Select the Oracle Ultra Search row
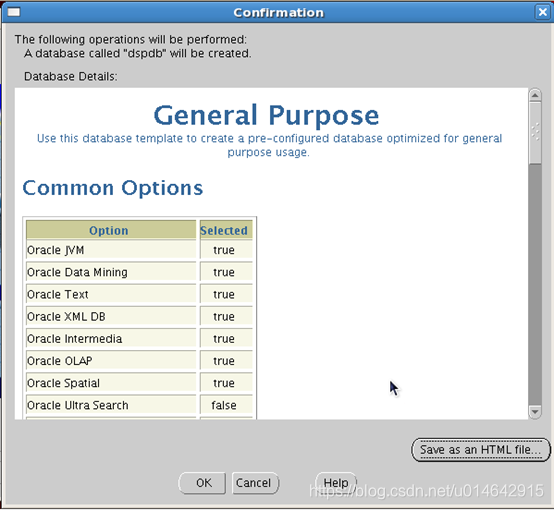 click(x=140, y=405)
